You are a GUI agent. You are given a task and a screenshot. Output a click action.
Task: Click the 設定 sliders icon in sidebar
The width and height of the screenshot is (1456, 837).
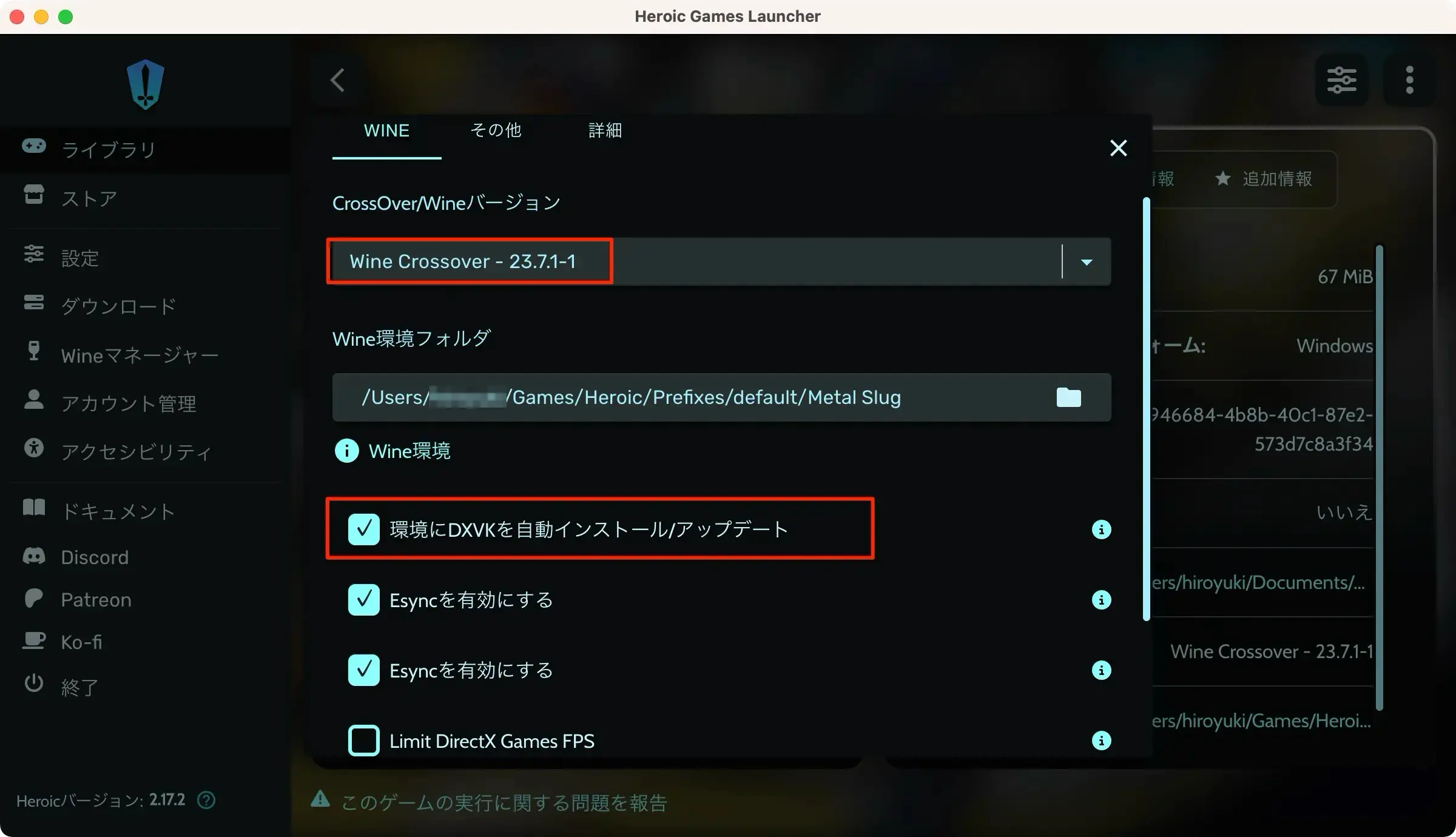pos(34,254)
